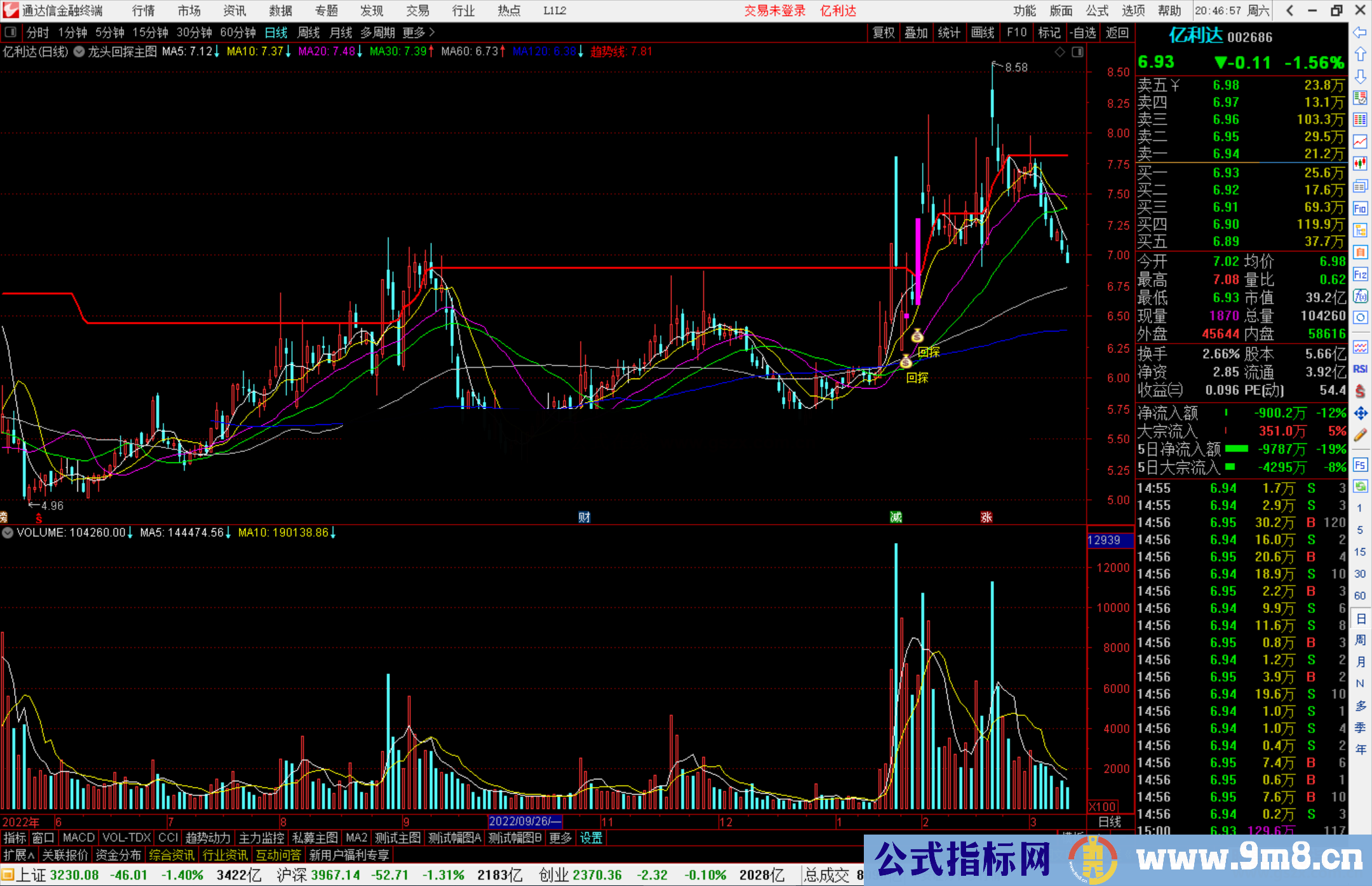Click the four-way move arrows icon

point(1360,413)
